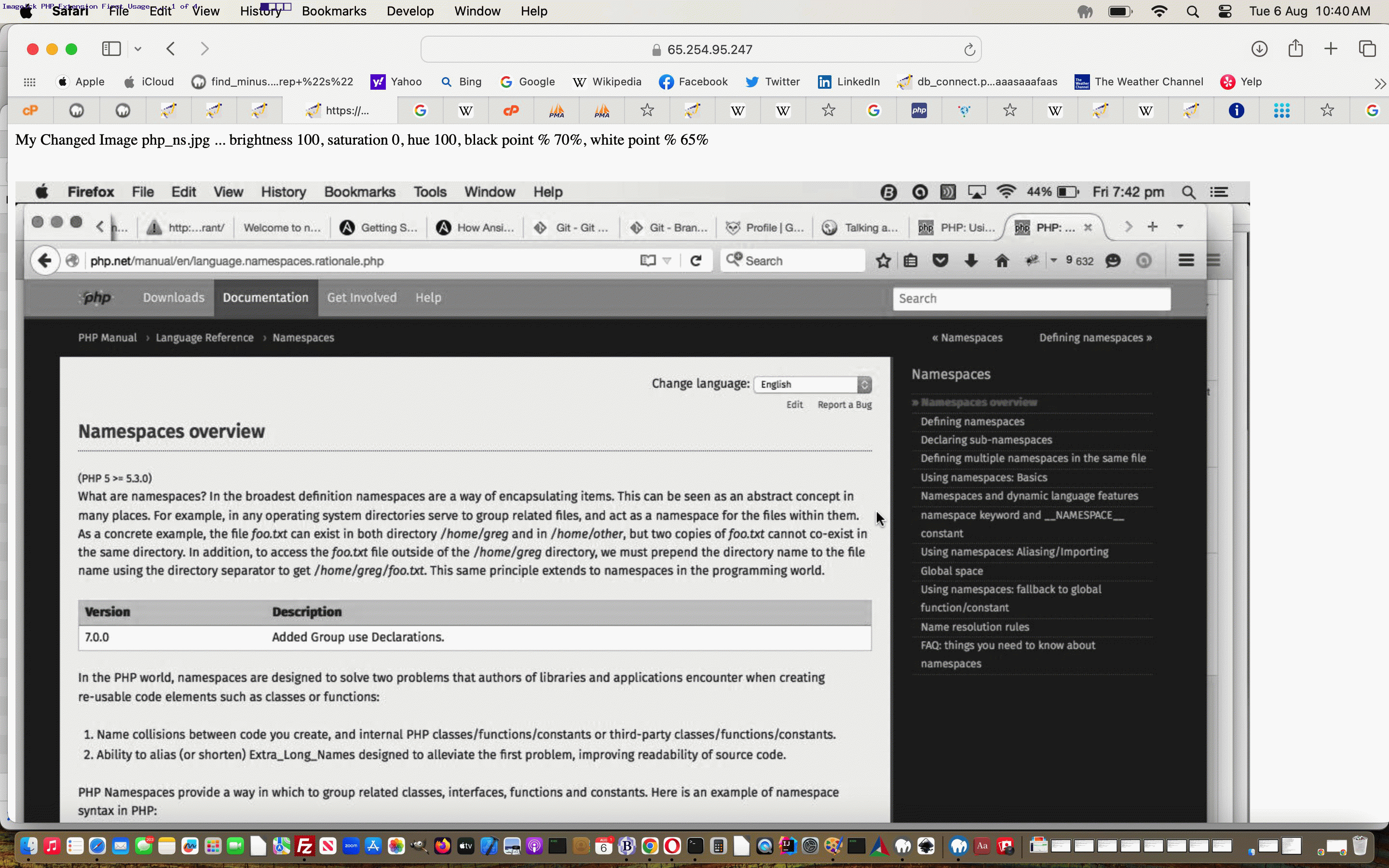Open the Wikipedia bookmark
The height and width of the screenshot is (868, 1389).
click(x=607, y=81)
